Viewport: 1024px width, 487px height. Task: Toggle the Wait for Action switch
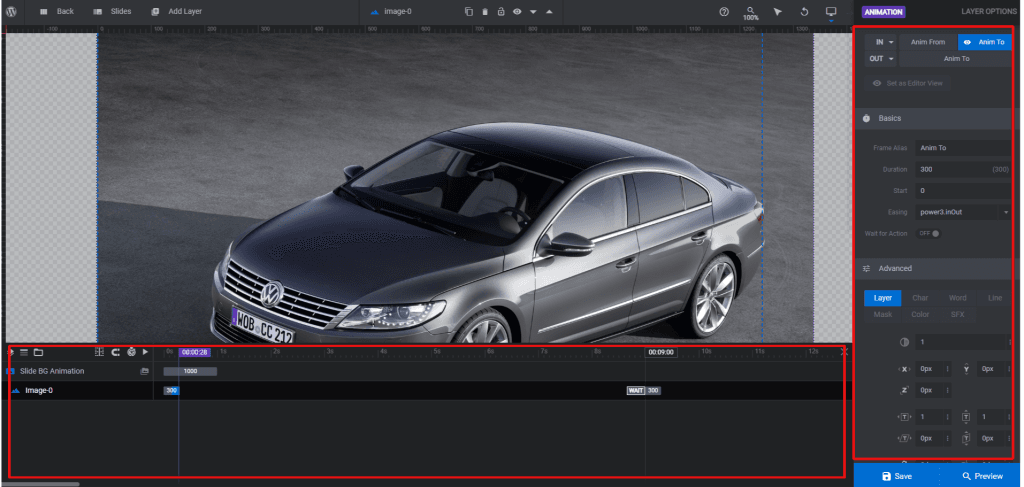pyautogui.click(x=930, y=234)
